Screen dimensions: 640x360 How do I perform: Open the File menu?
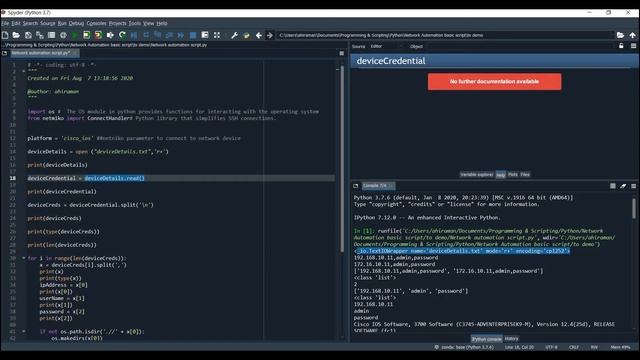pyautogui.click(x=5, y=23)
